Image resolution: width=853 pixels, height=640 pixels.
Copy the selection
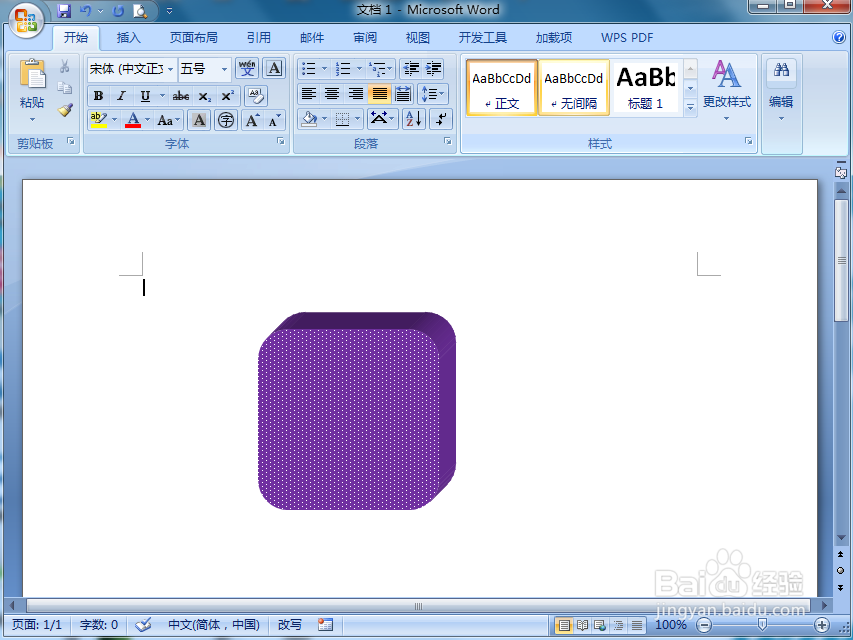tap(65, 88)
